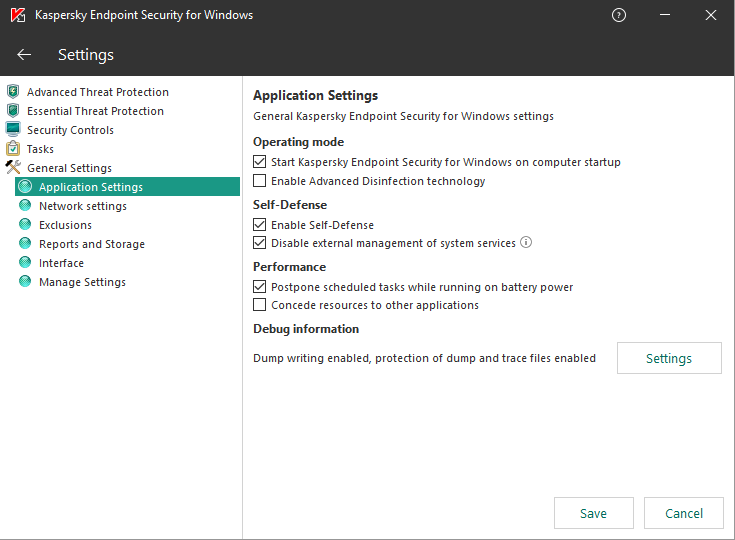735x540 pixels.
Task: Open Network settings in sidebar
Action: coord(82,206)
